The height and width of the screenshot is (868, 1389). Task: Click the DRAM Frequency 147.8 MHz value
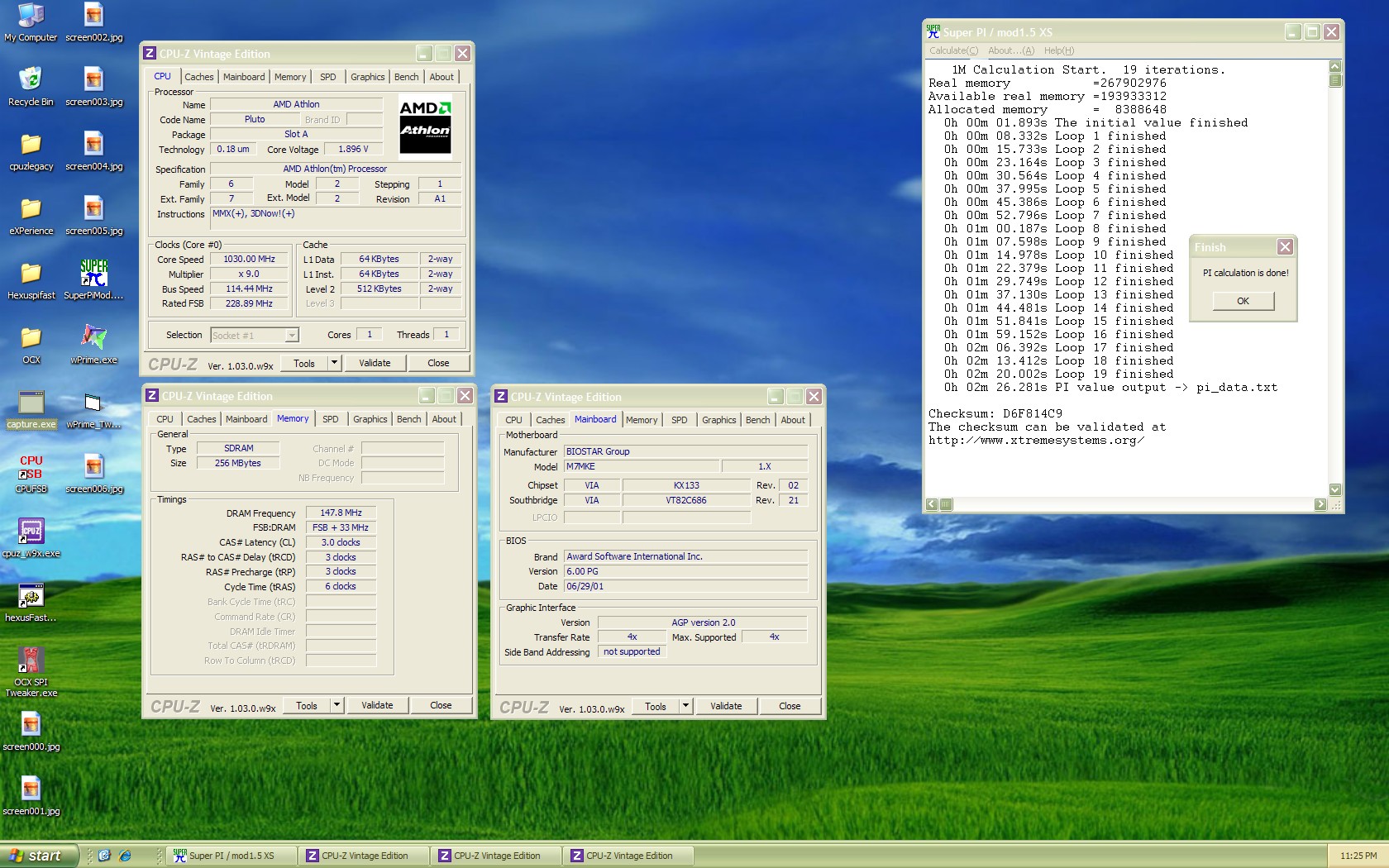click(341, 513)
